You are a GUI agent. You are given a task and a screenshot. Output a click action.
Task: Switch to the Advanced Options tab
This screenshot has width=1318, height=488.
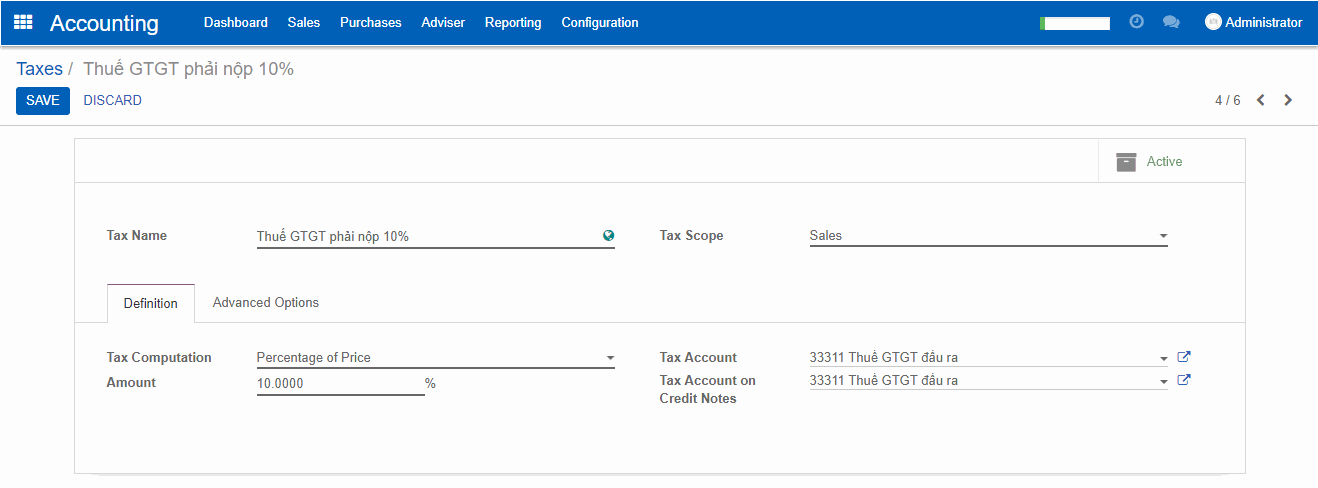point(266,303)
